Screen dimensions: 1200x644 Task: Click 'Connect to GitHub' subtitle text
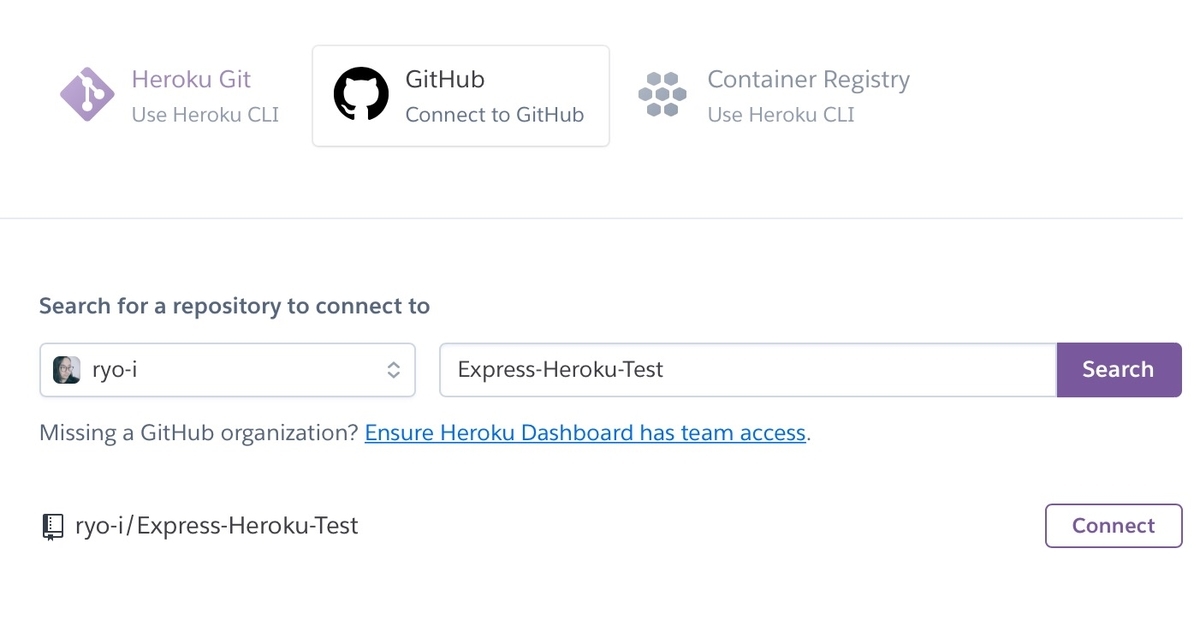click(495, 115)
